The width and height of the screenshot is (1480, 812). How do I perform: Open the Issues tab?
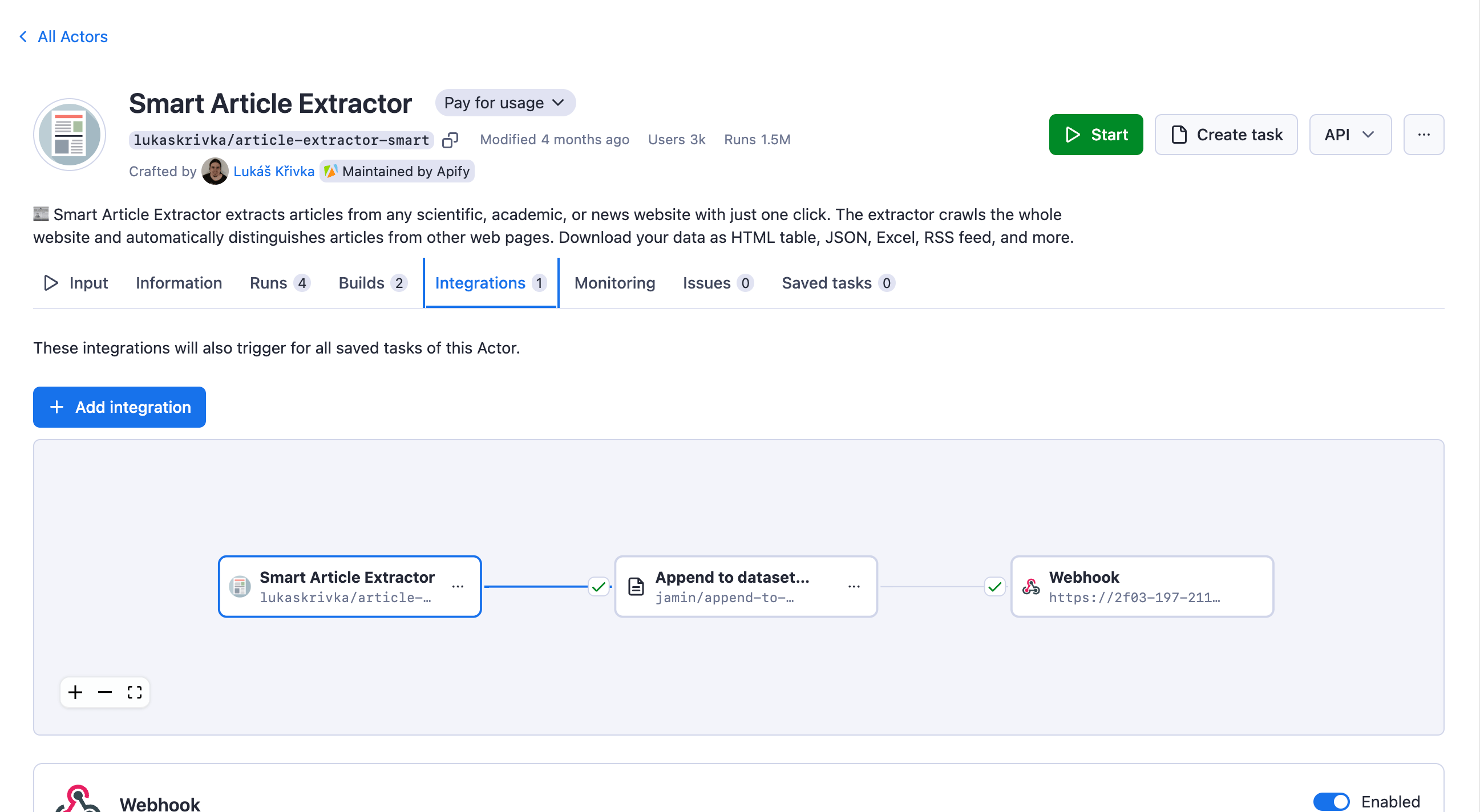tap(718, 283)
